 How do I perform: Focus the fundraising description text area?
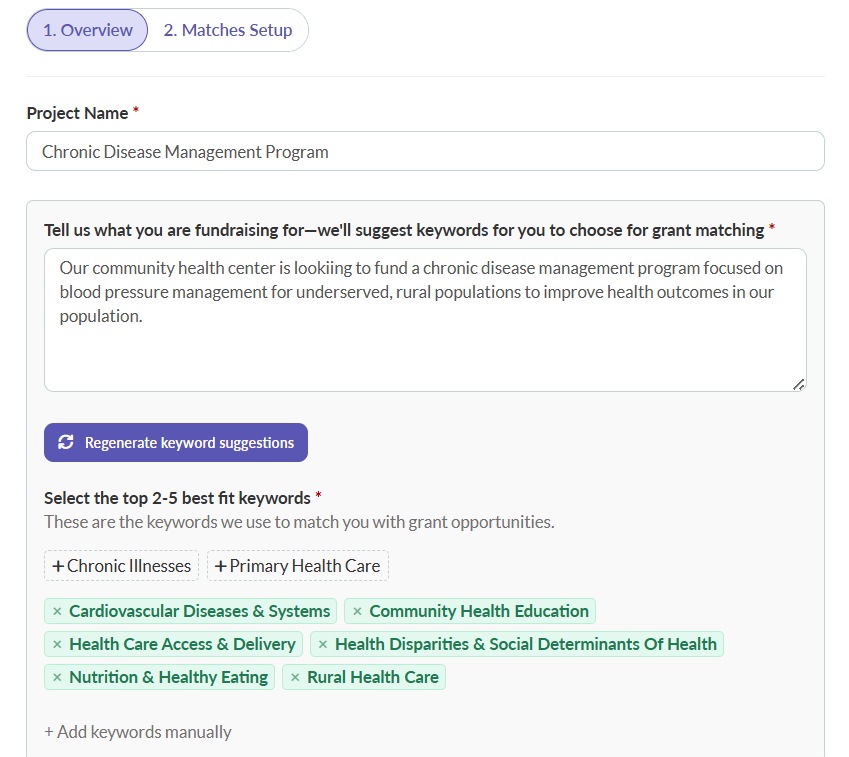coord(425,320)
